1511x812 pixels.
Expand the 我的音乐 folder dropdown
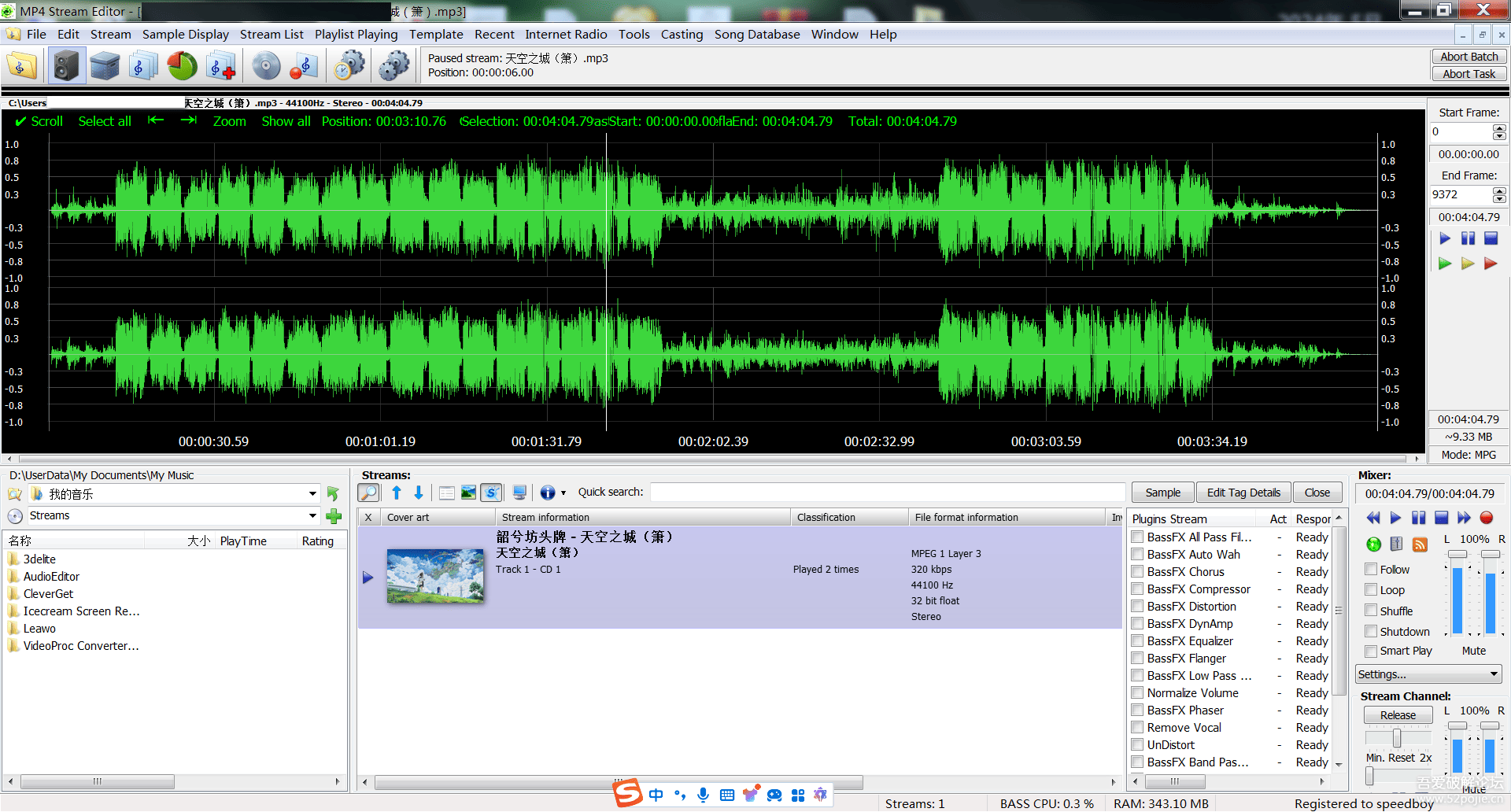[312, 494]
